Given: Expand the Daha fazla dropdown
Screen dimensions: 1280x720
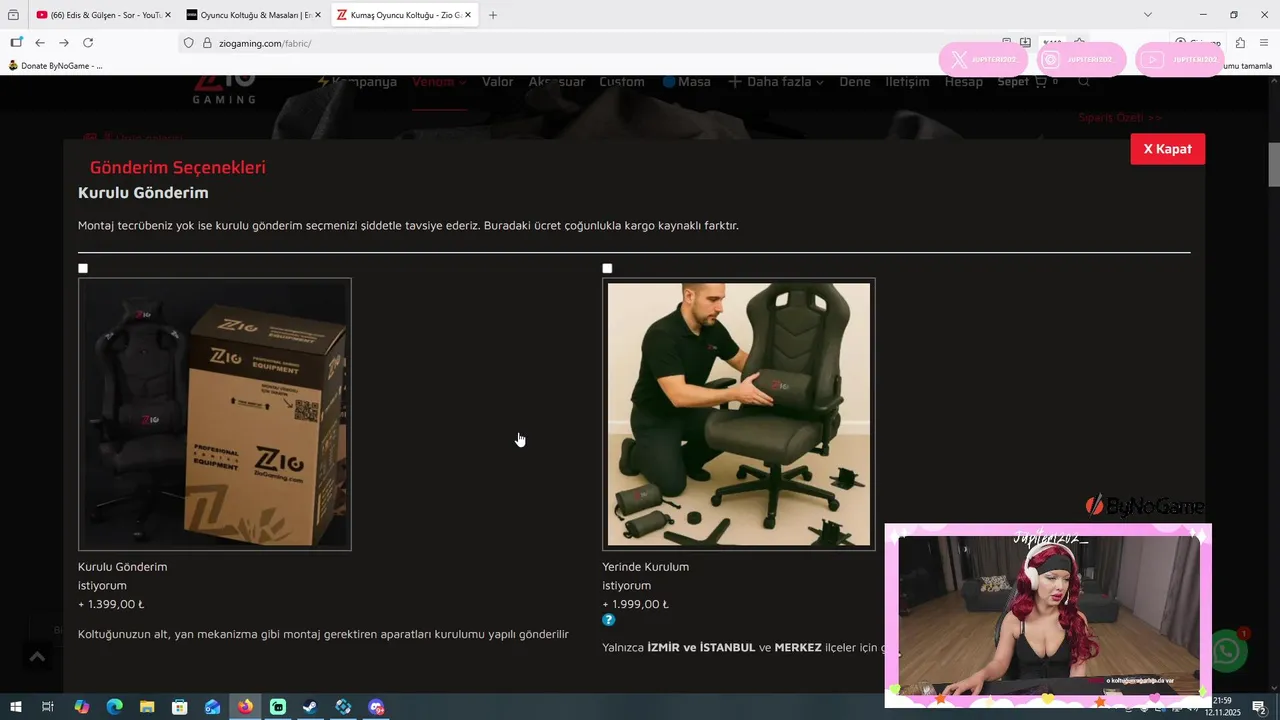Looking at the screenshot, I should [x=776, y=82].
